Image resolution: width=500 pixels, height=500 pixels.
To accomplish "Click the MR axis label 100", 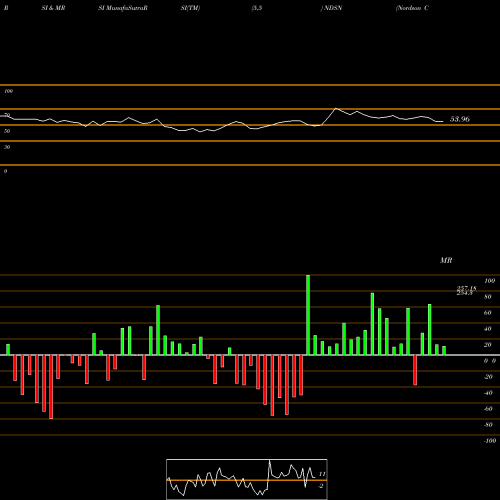I will [x=490, y=281].
